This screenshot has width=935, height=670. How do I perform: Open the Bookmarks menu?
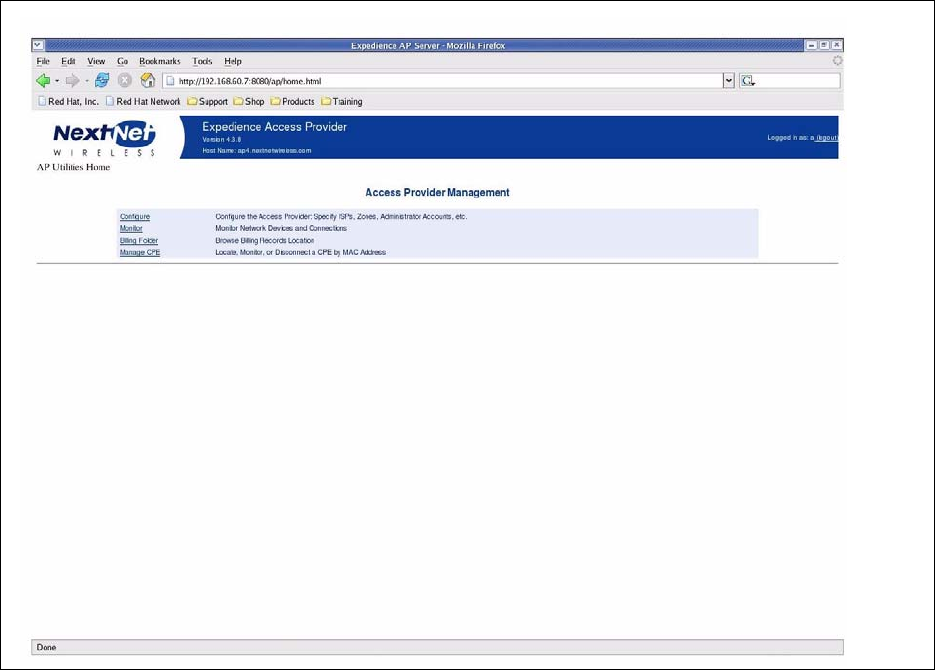pyautogui.click(x=159, y=61)
